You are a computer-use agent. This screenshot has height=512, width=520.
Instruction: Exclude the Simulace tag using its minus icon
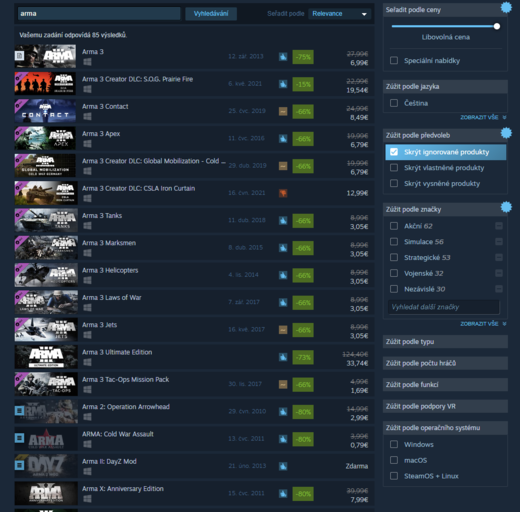point(499,242)
